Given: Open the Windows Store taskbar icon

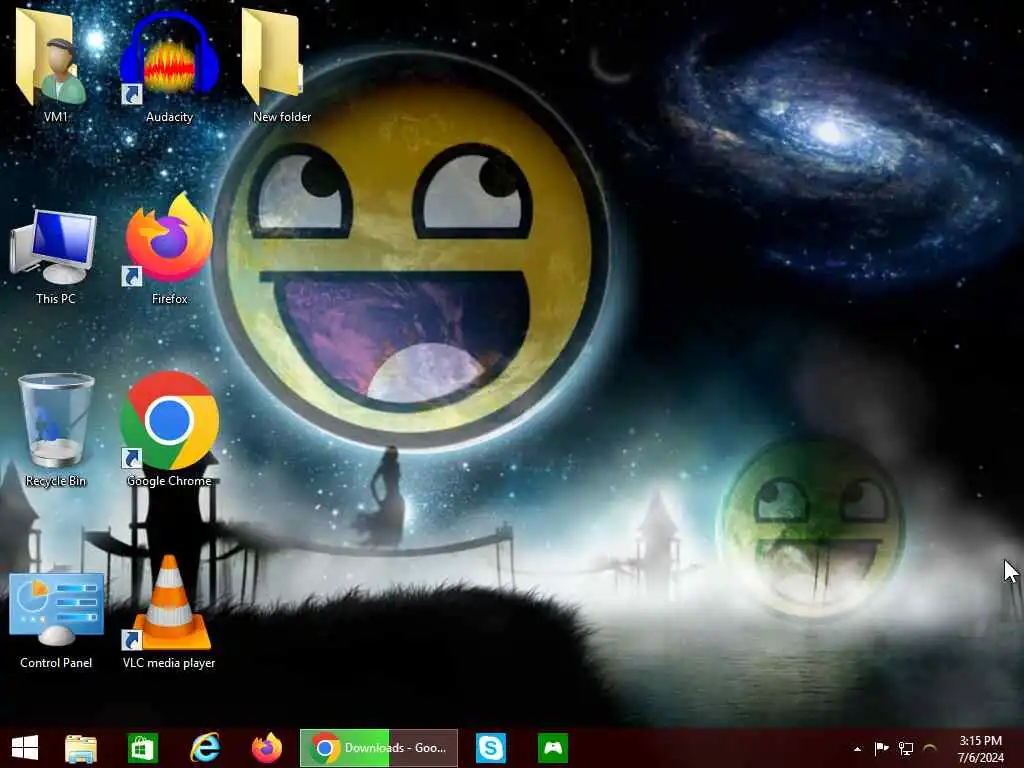Looking at the screenshot, I should point(143,748).
